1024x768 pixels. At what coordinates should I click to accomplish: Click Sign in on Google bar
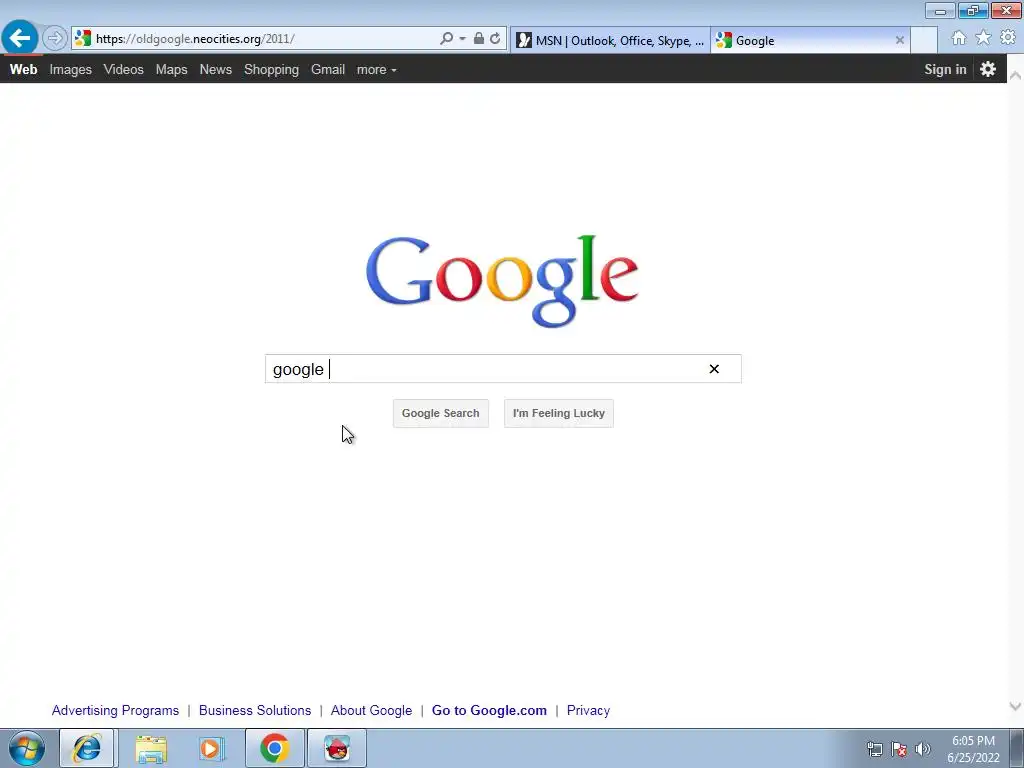[x=945, y=69]
